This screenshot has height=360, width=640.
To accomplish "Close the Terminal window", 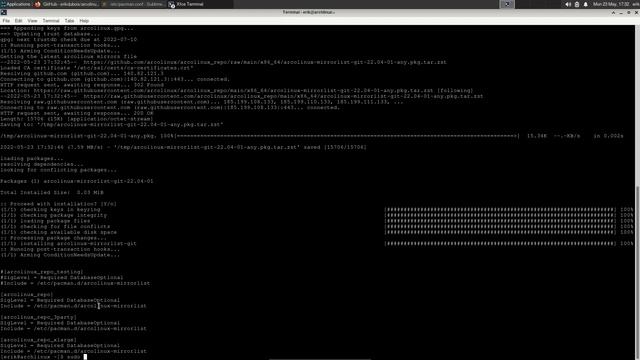I will [x=636, y=13].
